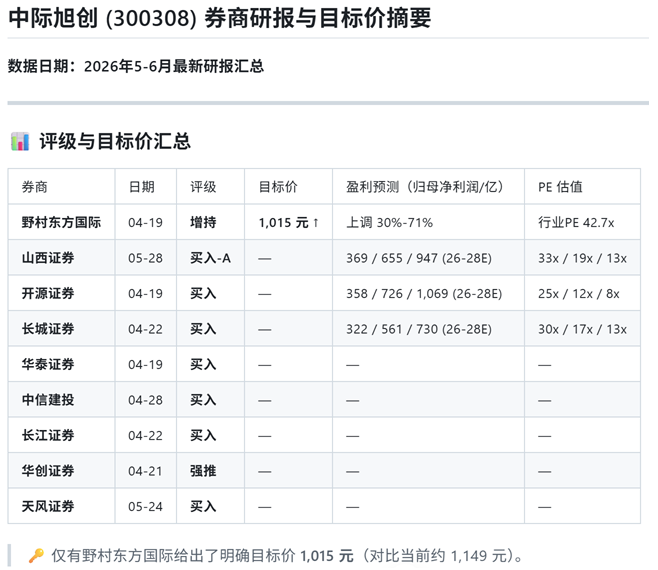Click the summary note about 野村东方国际 target price

pos(287,556)
